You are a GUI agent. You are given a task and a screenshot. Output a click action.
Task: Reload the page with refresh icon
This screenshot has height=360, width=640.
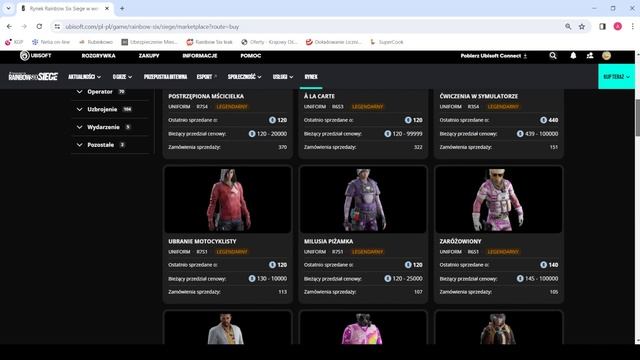coord(39,27)
